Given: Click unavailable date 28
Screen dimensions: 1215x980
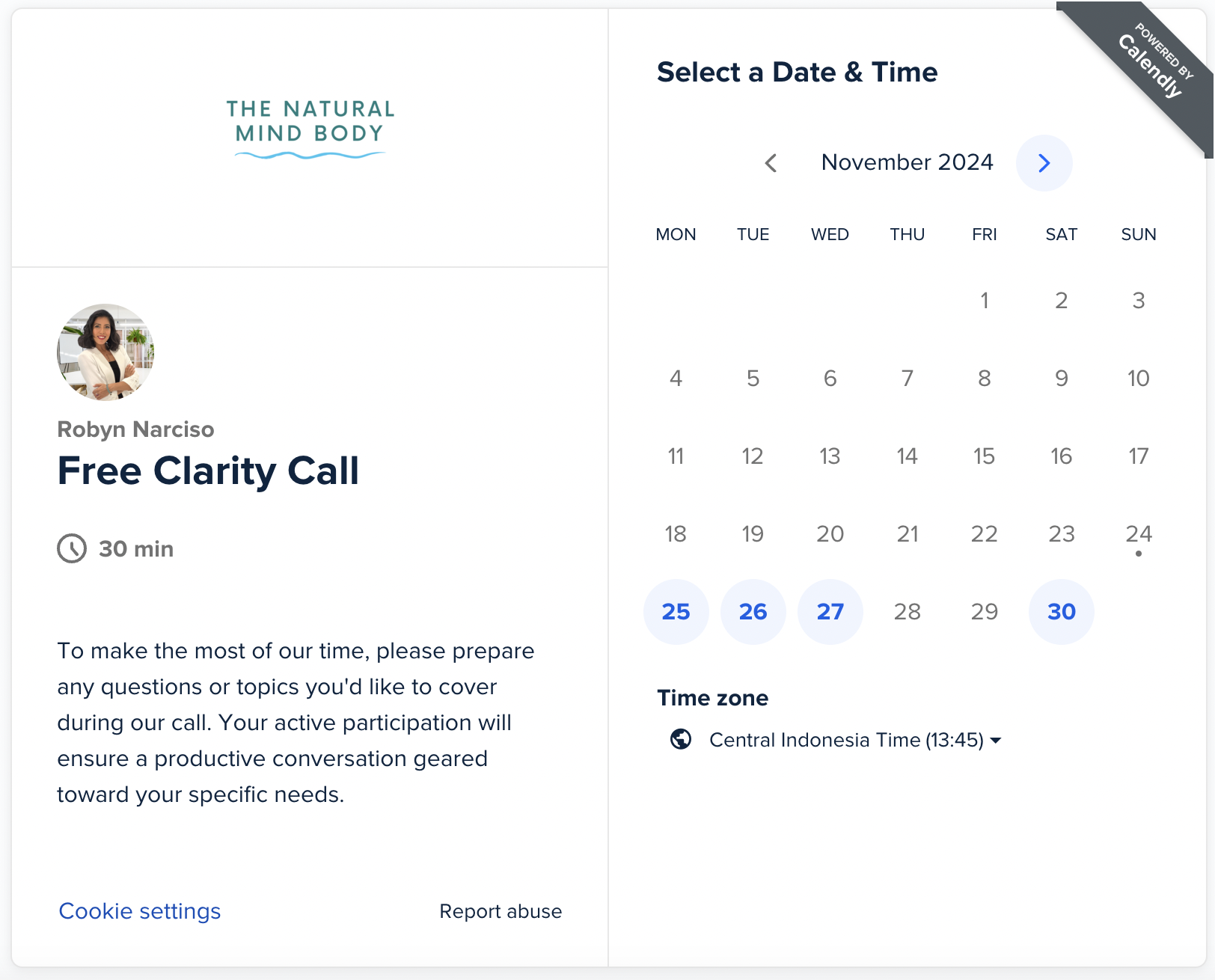Looking at the screenshot, I should [x=908, y=612].
